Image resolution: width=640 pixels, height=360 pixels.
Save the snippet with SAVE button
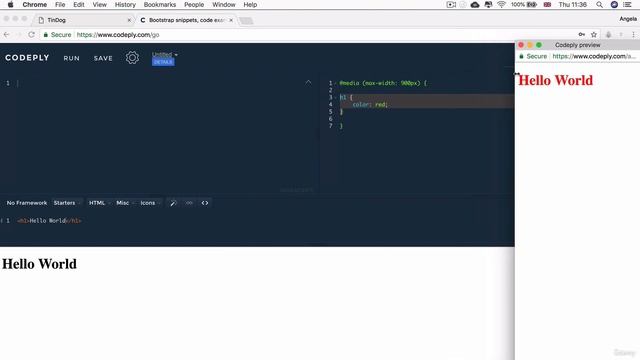[103, 58]
